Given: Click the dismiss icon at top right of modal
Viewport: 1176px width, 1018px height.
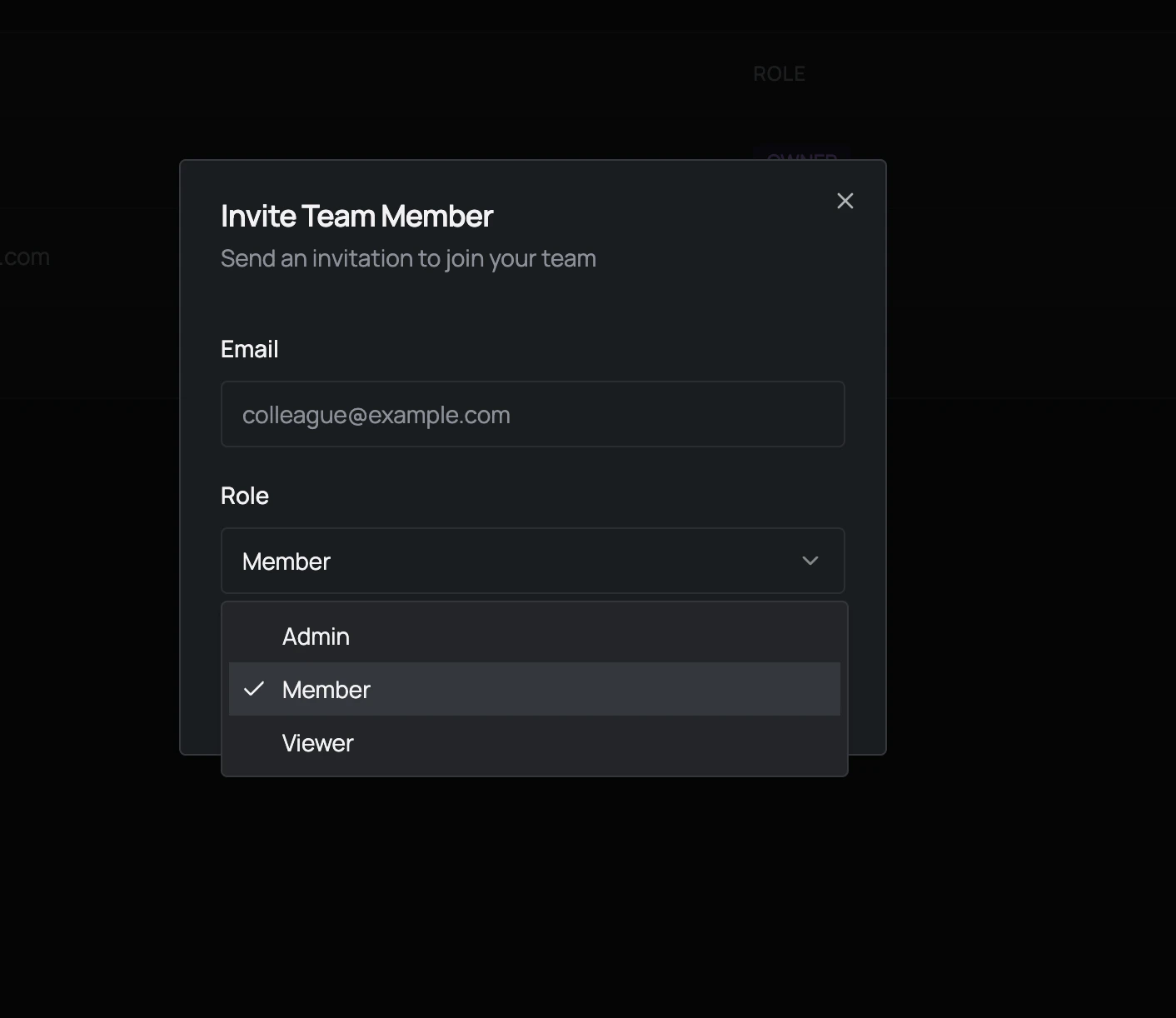Looking at the screenshot, I should 845,201.
